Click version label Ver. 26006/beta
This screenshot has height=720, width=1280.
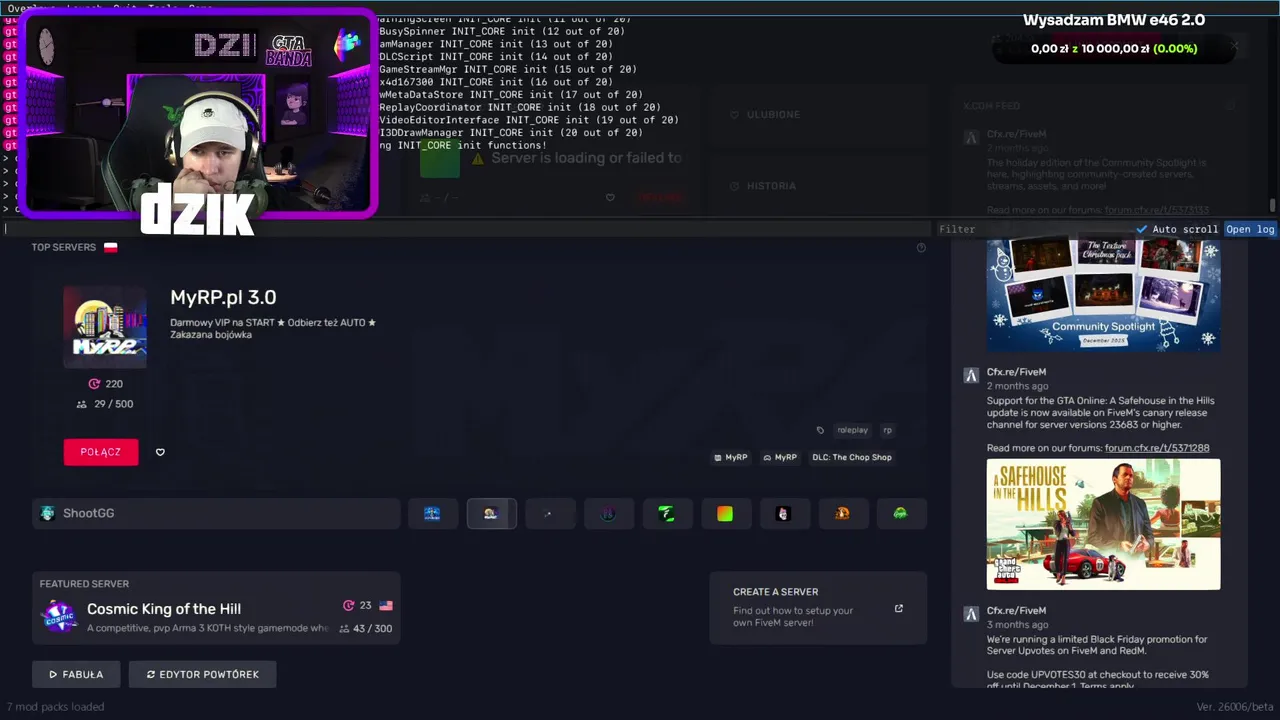[x=1235, y=707]
